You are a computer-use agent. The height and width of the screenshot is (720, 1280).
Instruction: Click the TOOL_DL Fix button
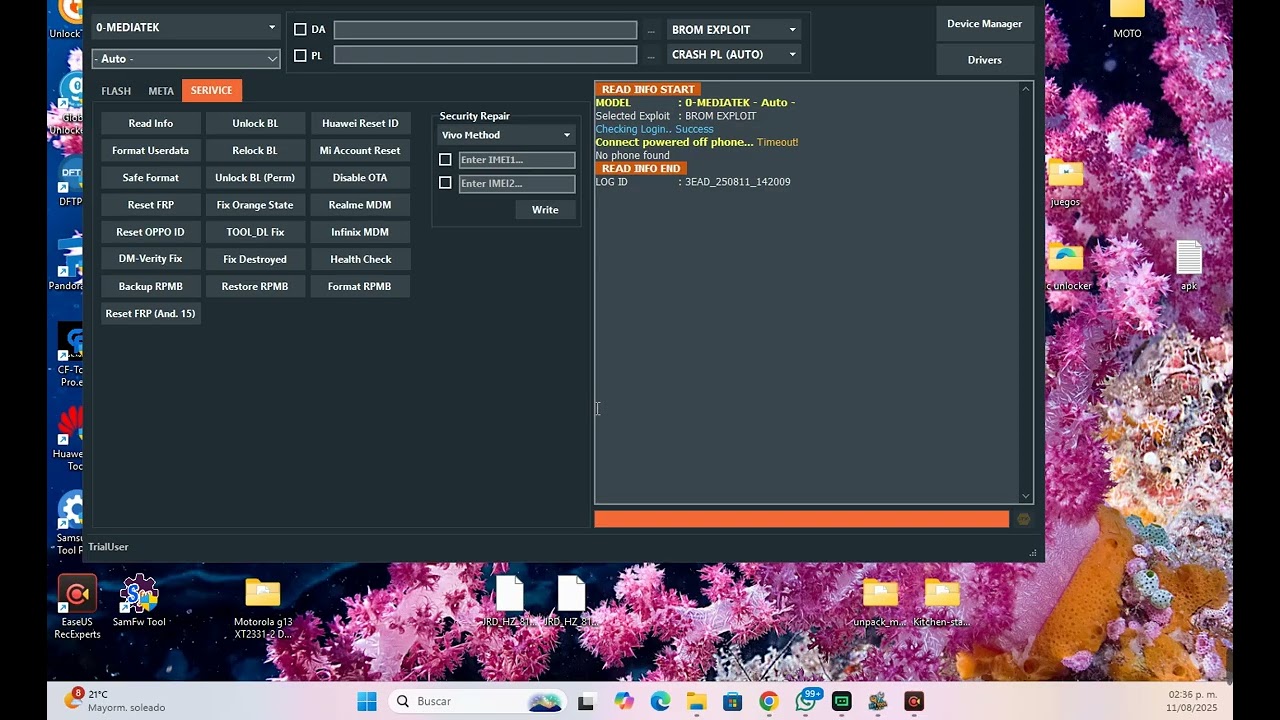(x=255, y=232)
